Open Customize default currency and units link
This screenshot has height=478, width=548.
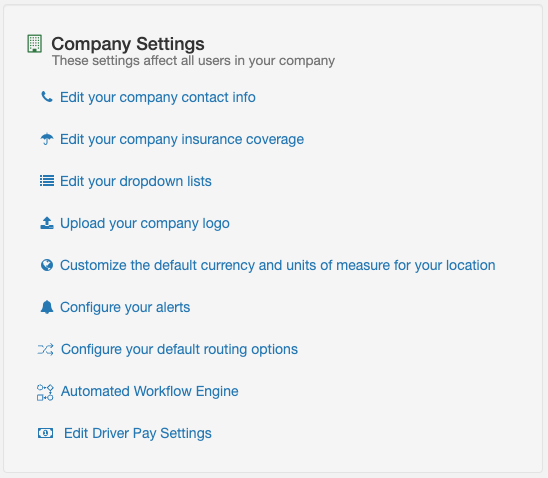[277, 265]
